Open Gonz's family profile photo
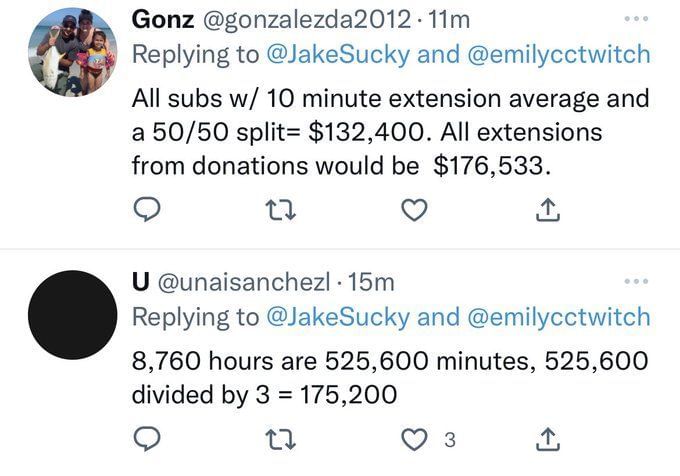Image resolution: width=680 pixels, height=476 pixels. point(71,52)
